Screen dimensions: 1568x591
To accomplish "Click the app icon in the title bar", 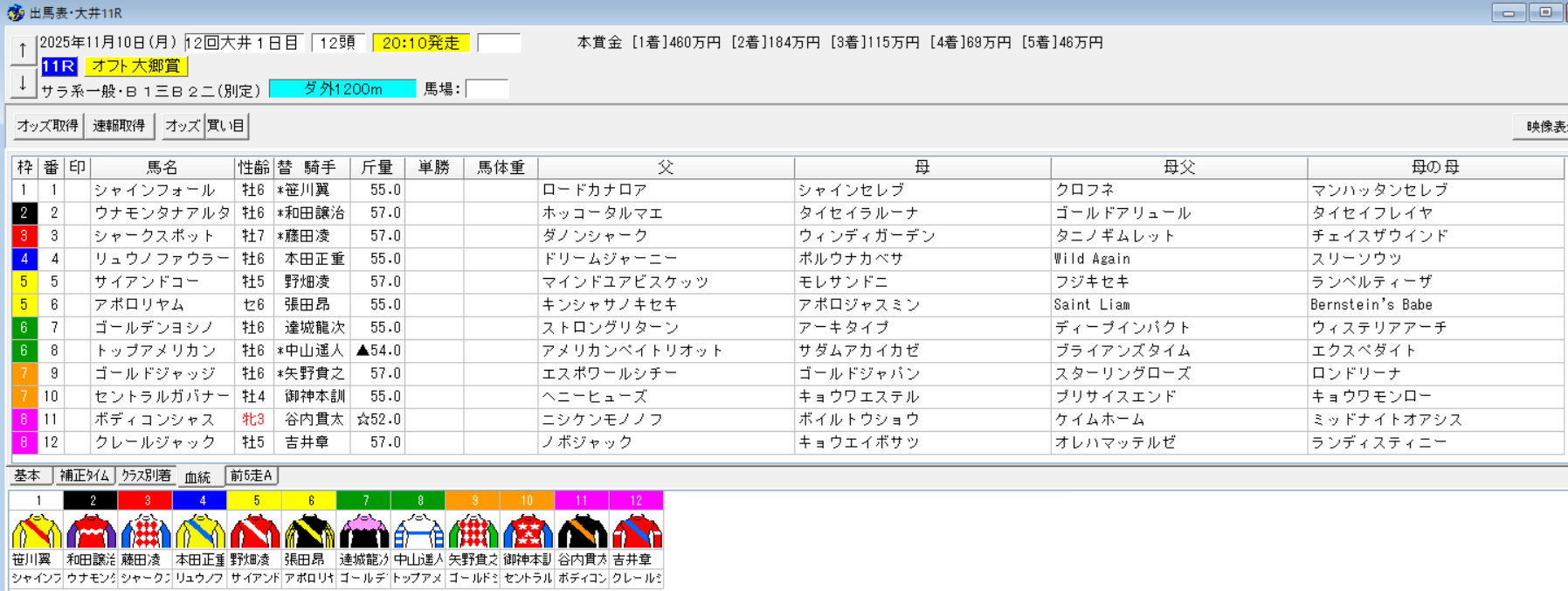I will click(x=15, y=13).
